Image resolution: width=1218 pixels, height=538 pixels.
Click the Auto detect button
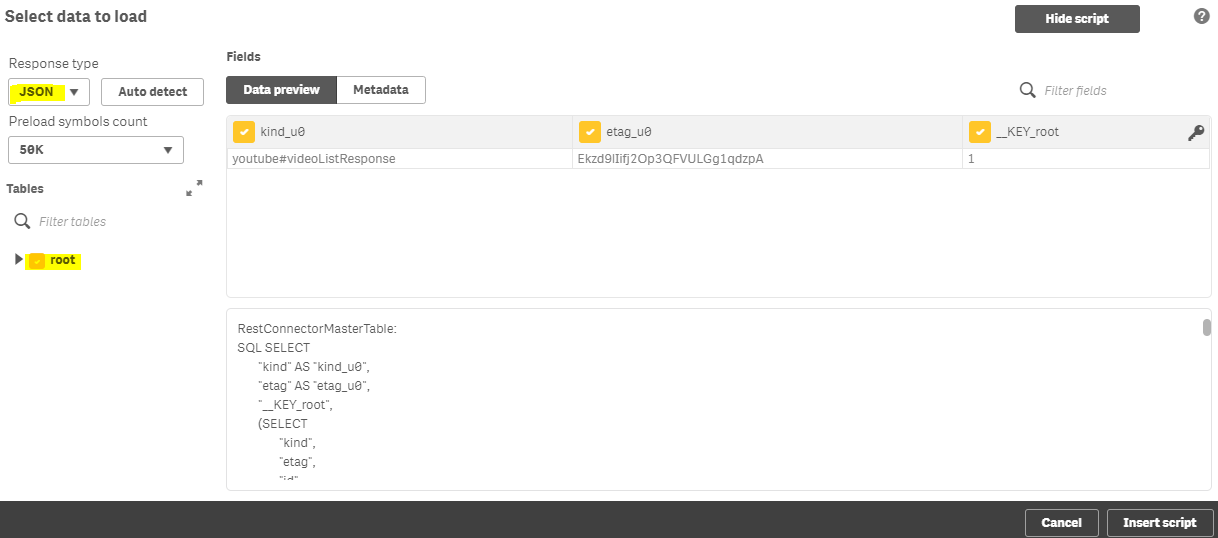tap(153, 92)
